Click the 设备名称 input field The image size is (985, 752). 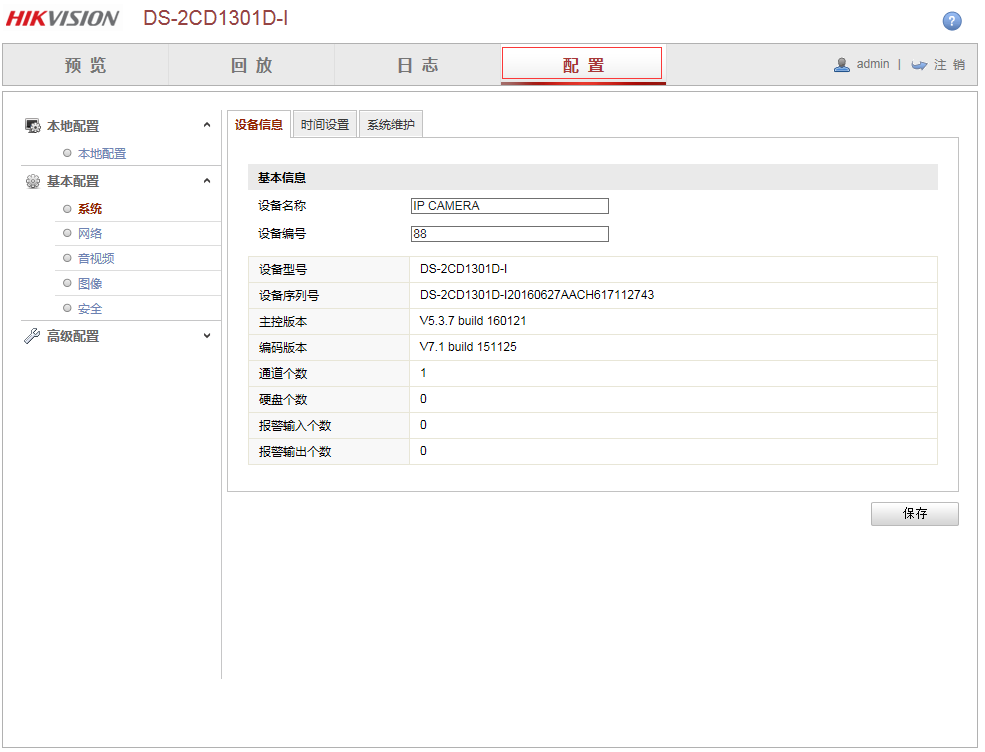(x=509, y=206)
